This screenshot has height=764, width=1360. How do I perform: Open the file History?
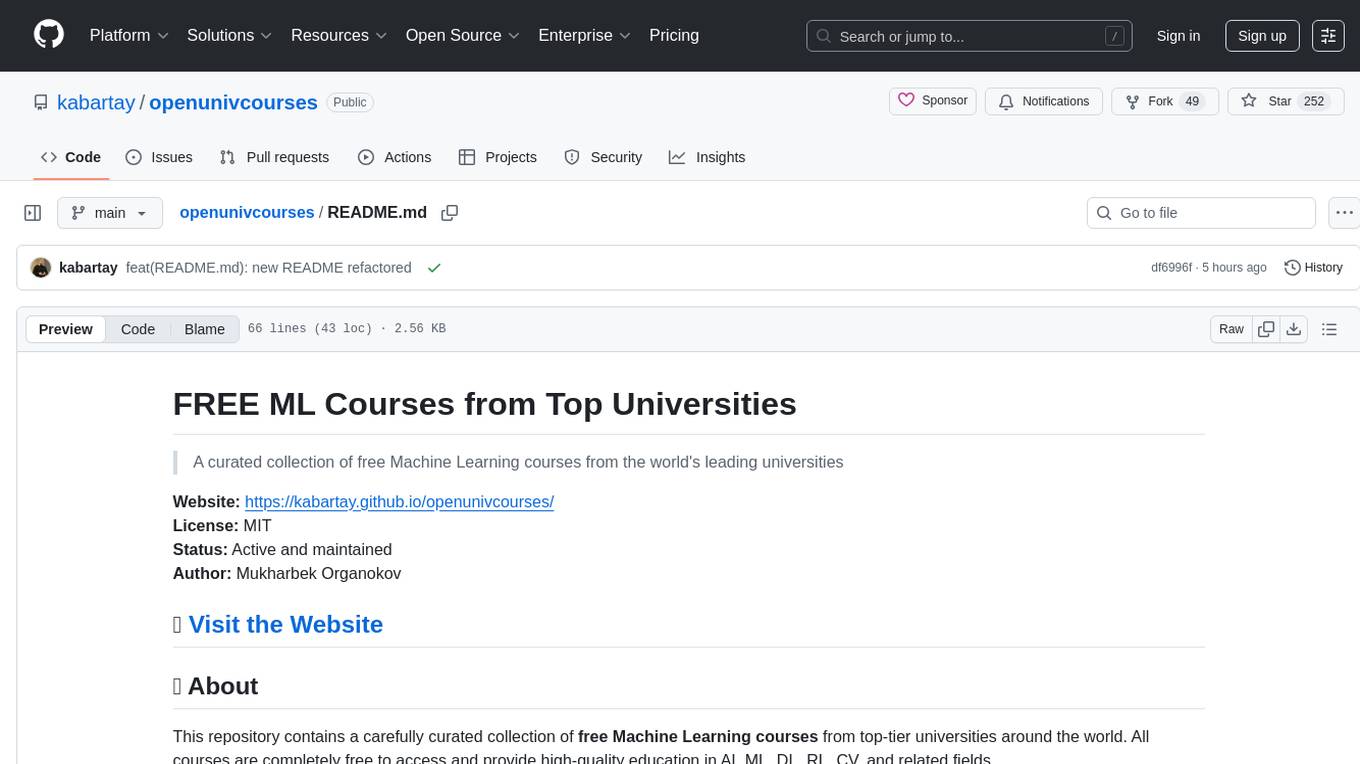point(1313,268)
